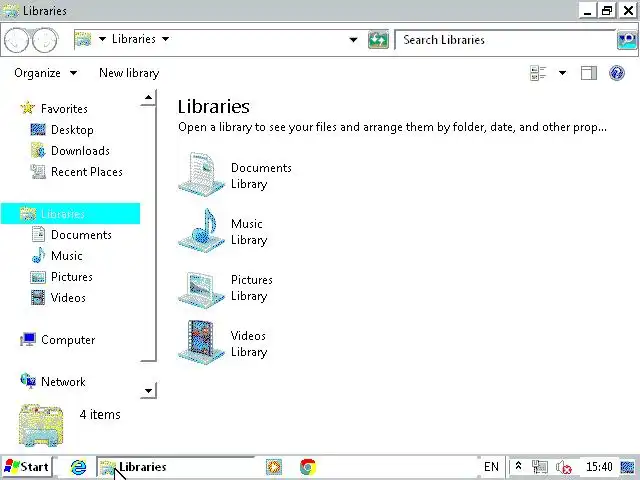640x480 pixels.
Task: Show hidden tray icons
Action: coord(518,466)
